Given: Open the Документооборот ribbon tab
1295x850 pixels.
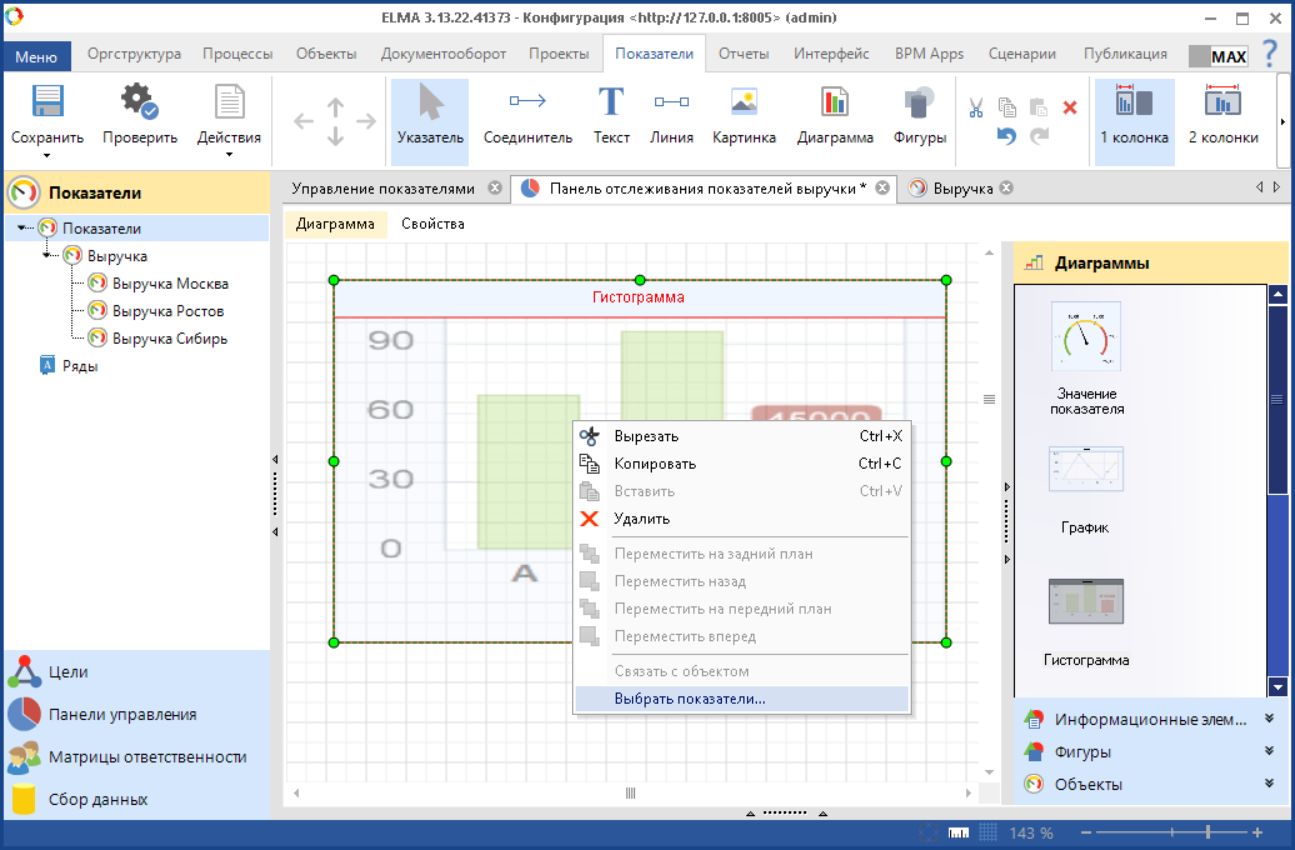Looking at the screenshot, I should pyautogui.click(x=443, y=54).
